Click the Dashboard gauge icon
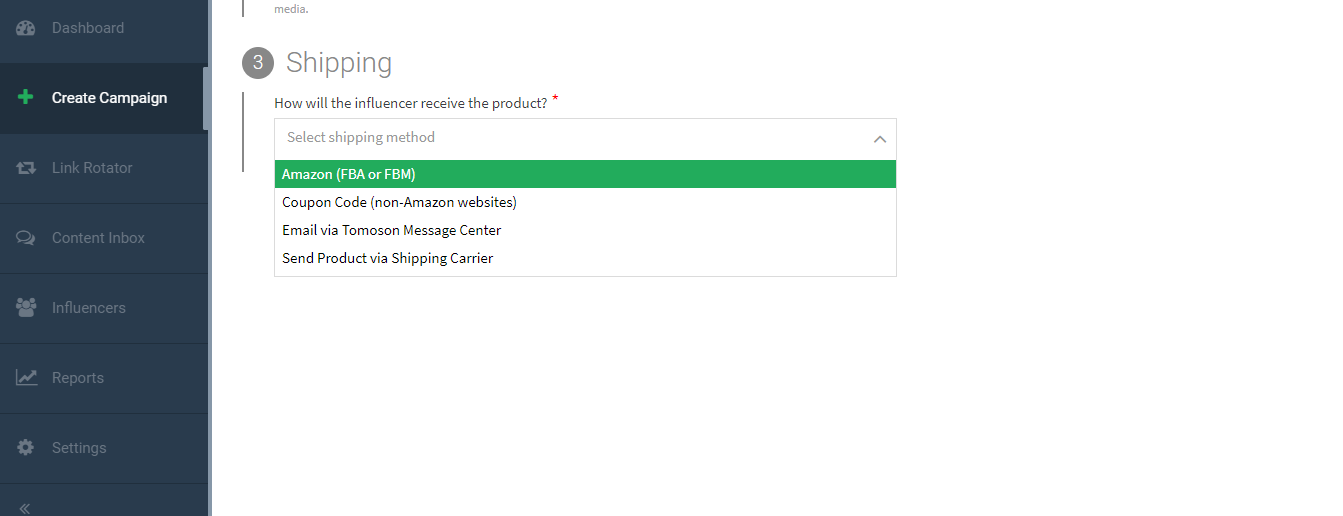 pyautogui.click(x=26, y=28)
